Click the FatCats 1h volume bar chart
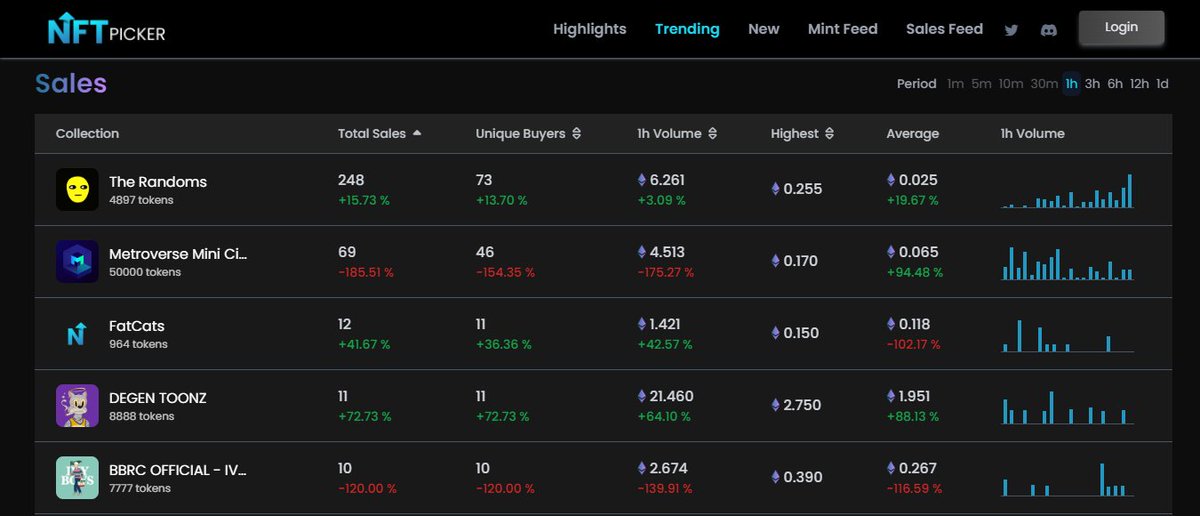 pyautogui.click(x=1068, y=334)
